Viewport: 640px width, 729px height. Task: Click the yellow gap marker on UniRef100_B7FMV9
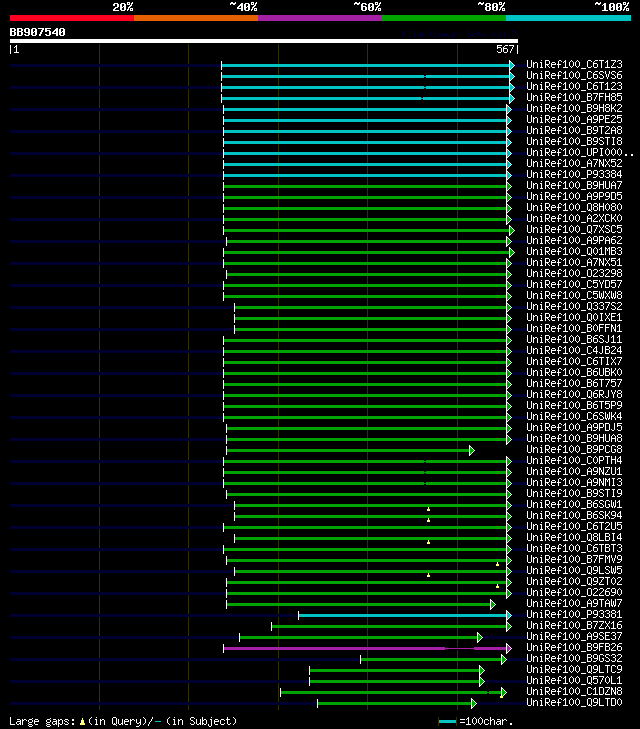click(497, 564)
